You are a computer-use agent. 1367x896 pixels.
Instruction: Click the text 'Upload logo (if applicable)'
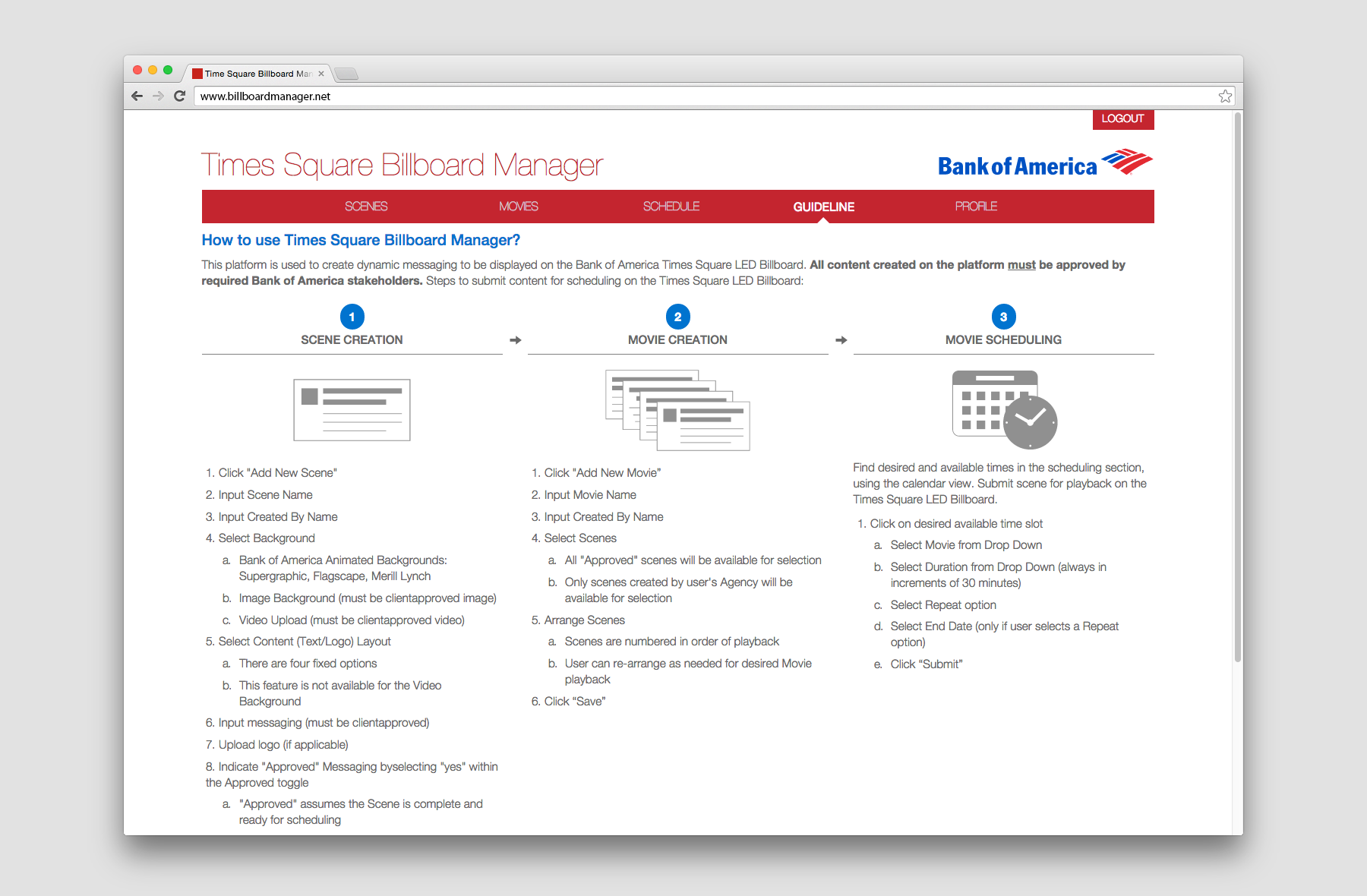click(x=283, y=745)
